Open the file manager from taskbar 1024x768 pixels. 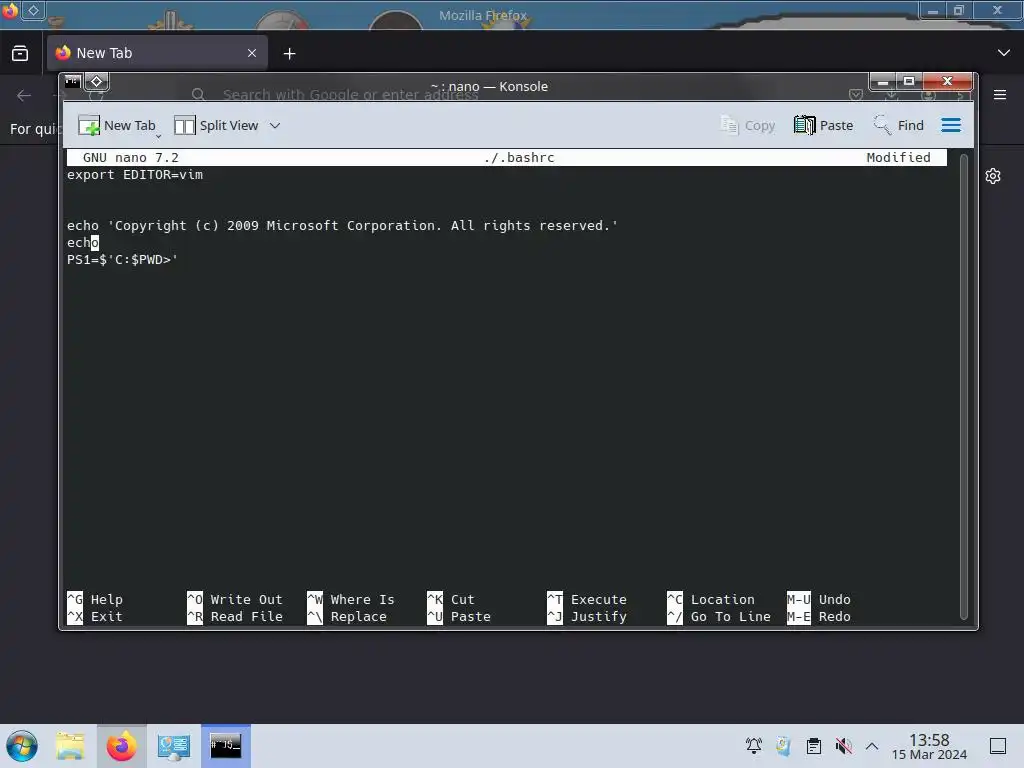[71, 746]
